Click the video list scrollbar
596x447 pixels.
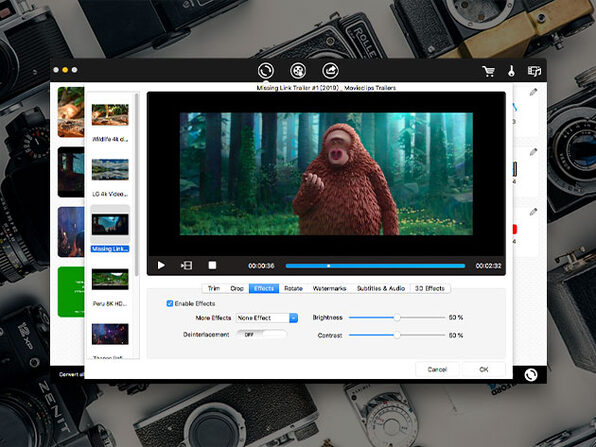[x=137, y=184]
